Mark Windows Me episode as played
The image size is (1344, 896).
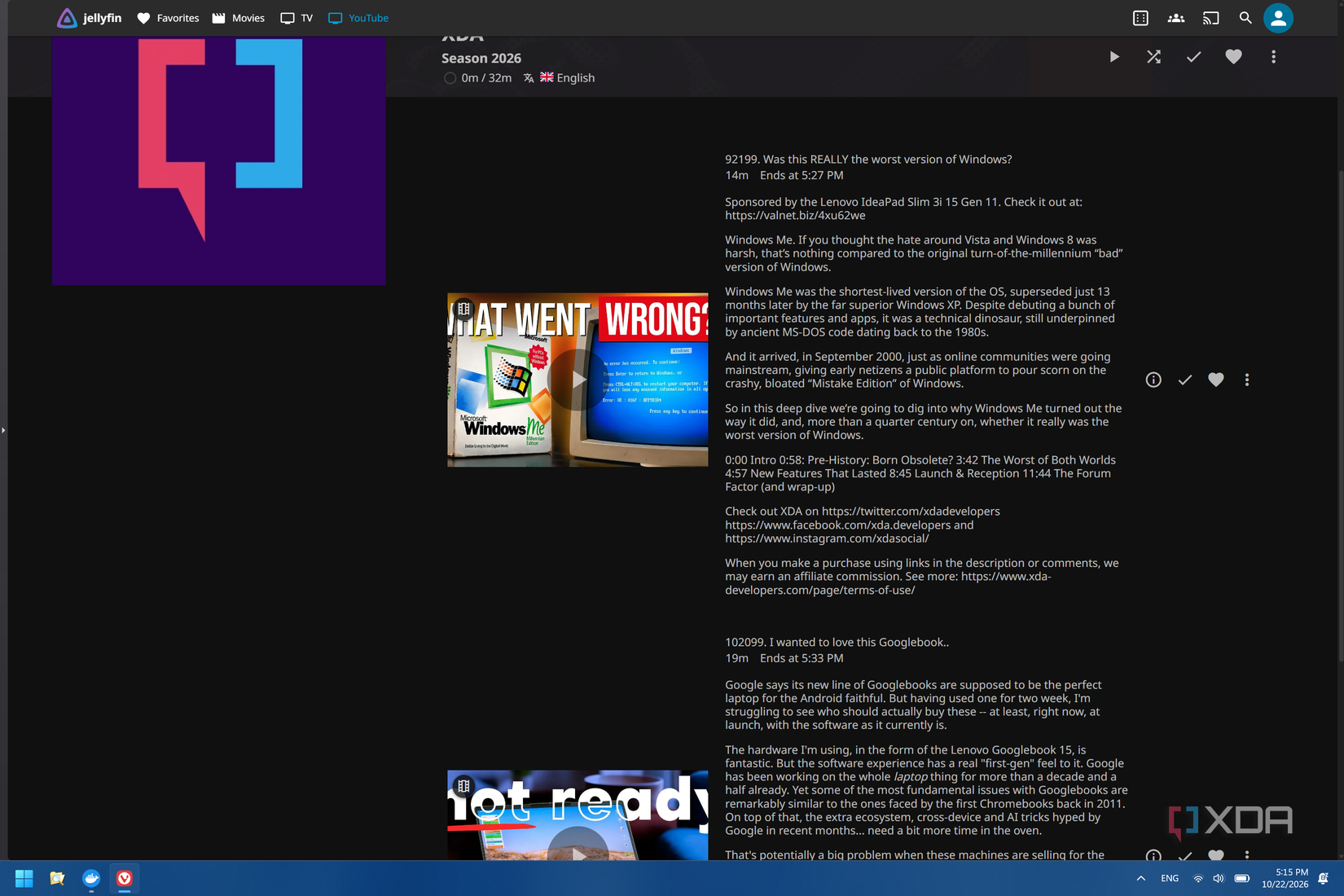[x=1185, y=380]
